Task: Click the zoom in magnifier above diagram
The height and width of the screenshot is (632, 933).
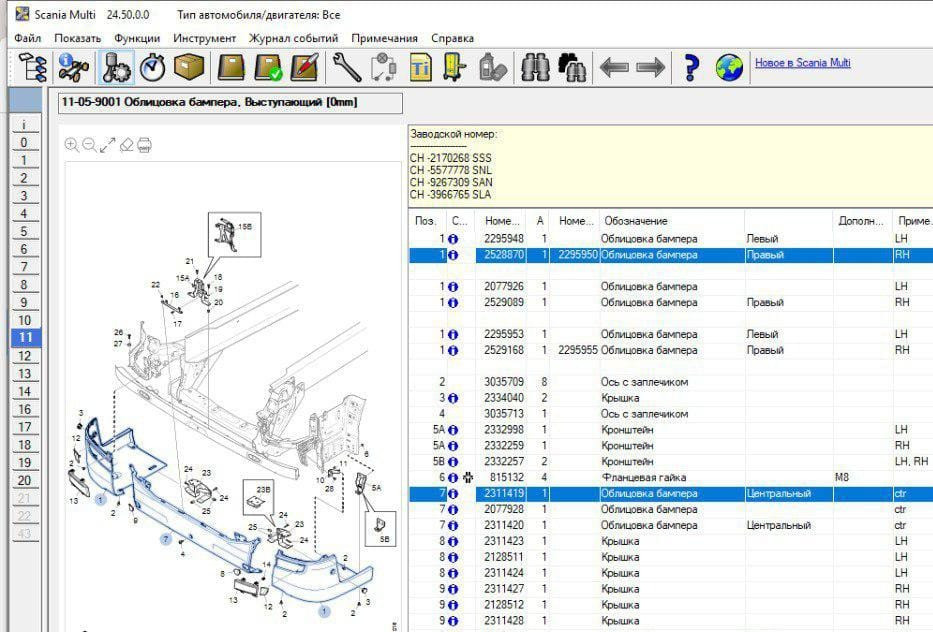Action: pos(71,145)
